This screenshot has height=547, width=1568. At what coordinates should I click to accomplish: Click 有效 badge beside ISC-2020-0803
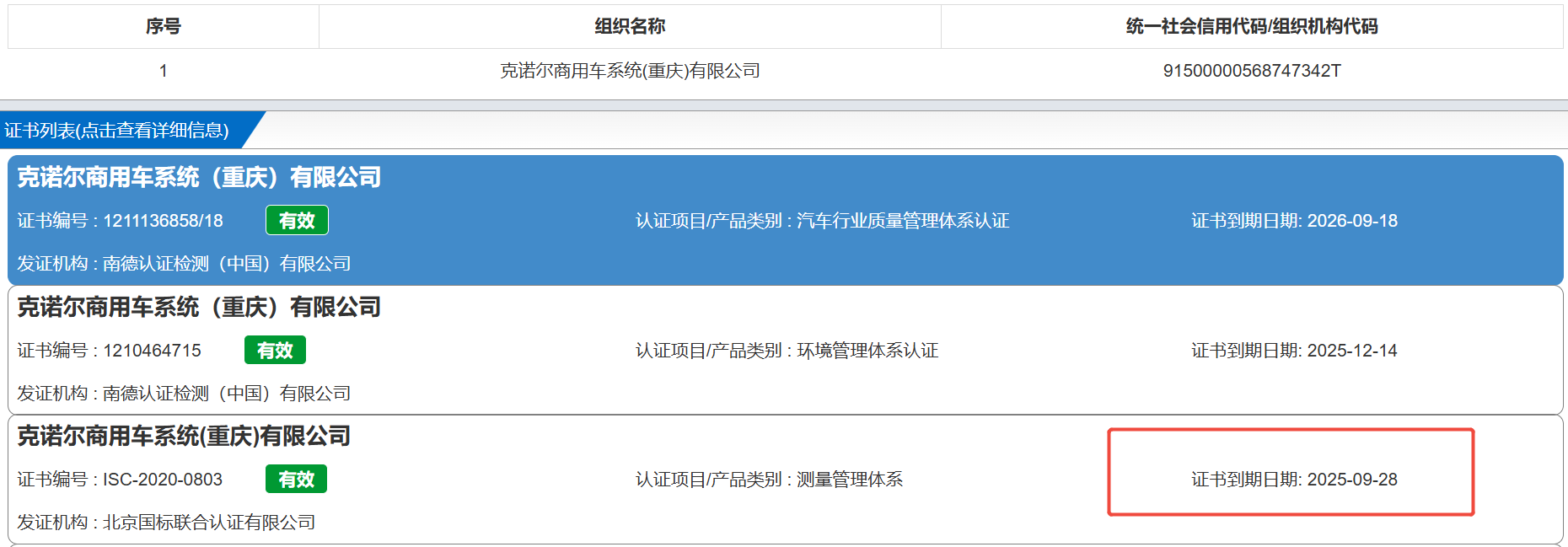pos(296,479)
